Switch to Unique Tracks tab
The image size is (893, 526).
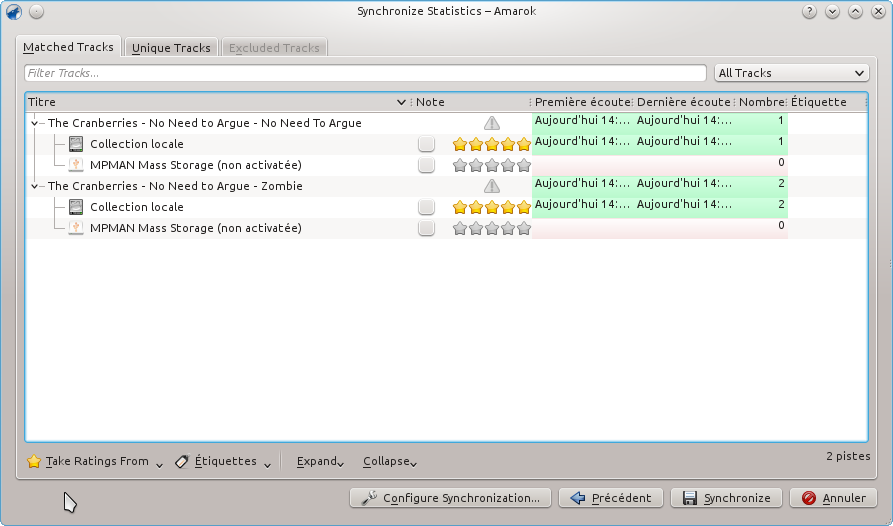tap(171, 48)
